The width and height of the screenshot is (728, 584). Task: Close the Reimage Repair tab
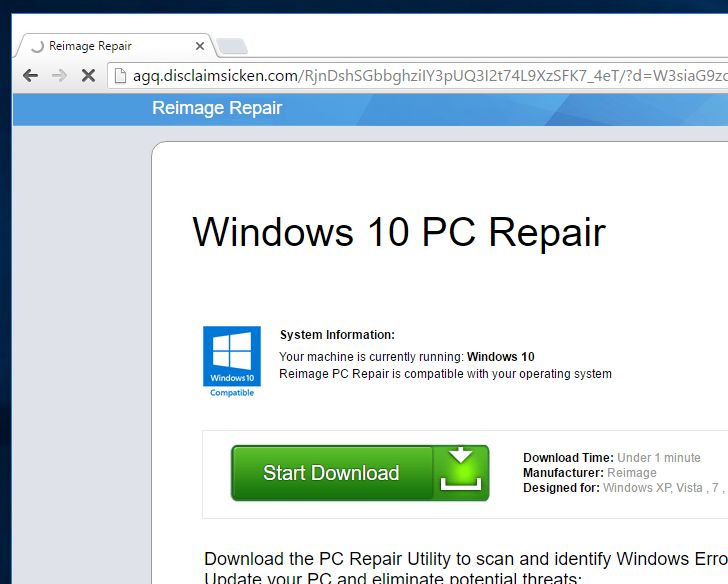click(x=200, y=46)
